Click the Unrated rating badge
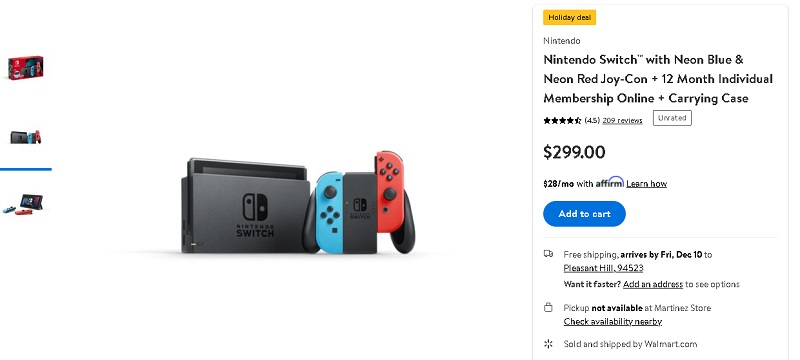Image resolution: width=800 pixels, height=360 pixels. (672, 118)
